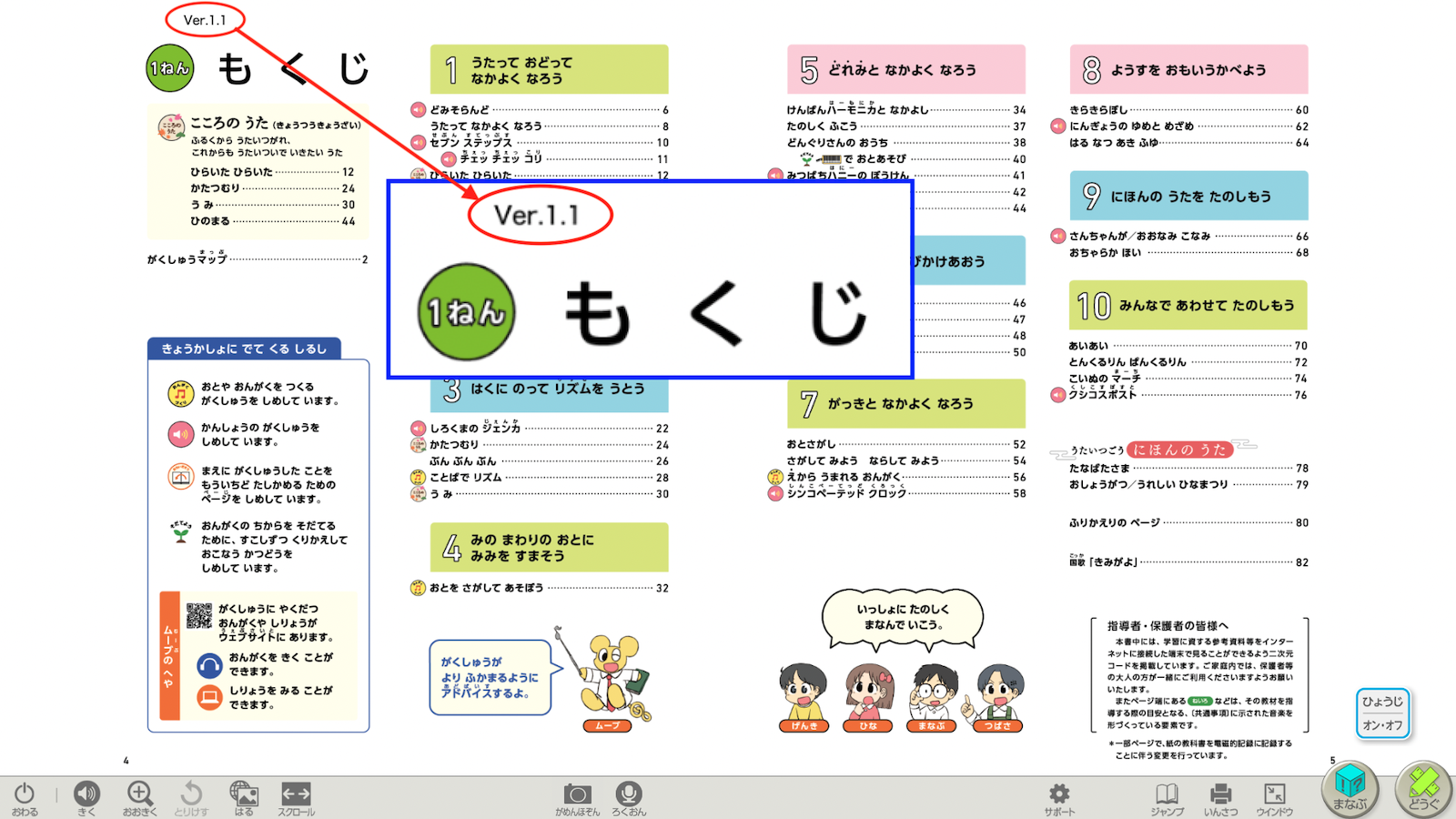This screenshot has height=819, width=1456.
Task: Click speaker icon beside しろくまの ジェンカ
Action: tap(418, 428)
